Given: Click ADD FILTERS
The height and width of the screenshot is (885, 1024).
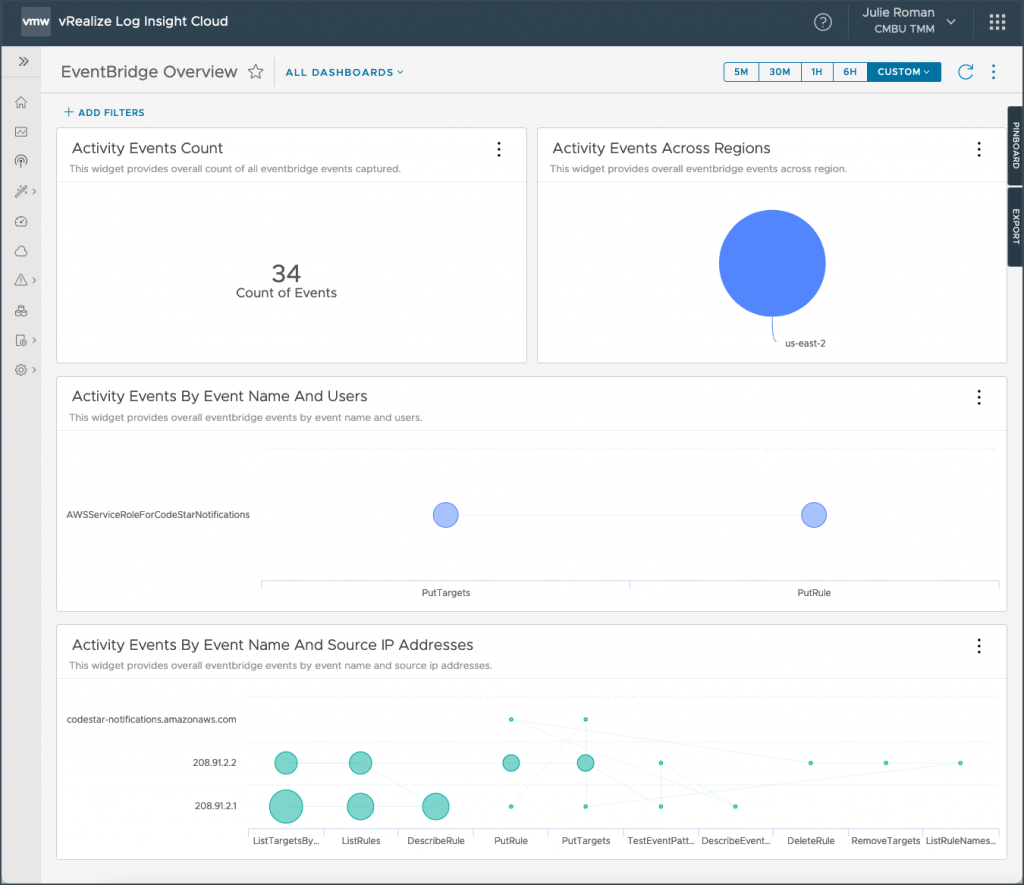Looking at the screenshot, I should point(104,113).
